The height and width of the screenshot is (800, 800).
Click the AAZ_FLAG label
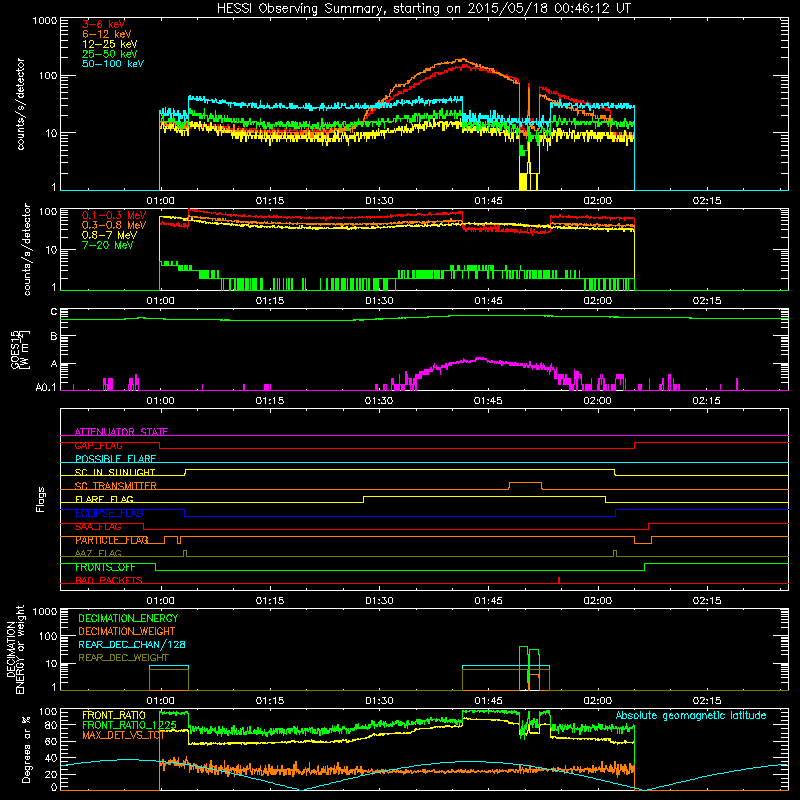point(98,553)
